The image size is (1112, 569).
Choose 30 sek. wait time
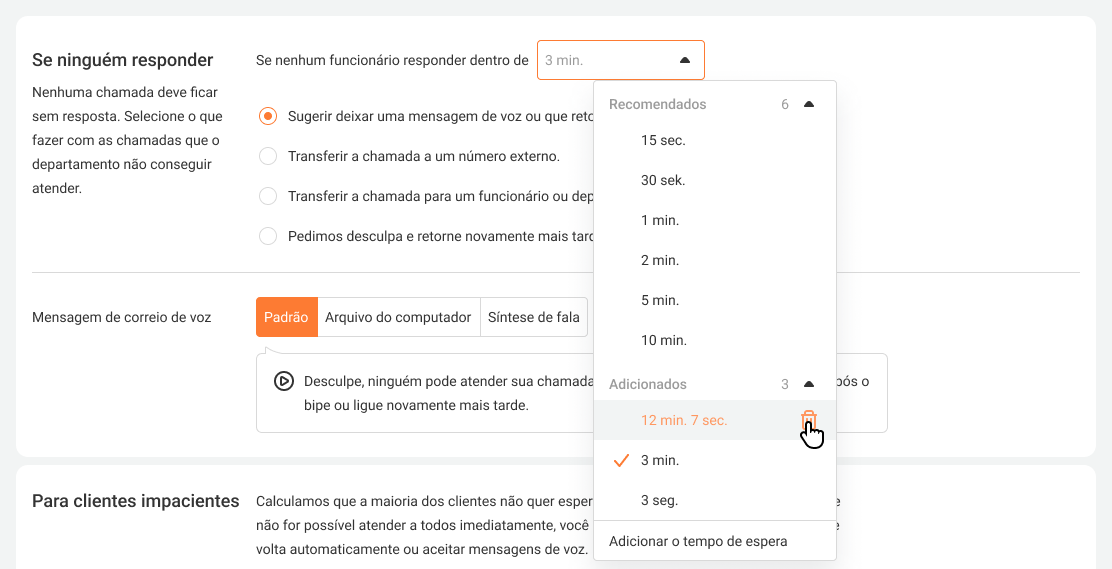(x=663, y=180)
